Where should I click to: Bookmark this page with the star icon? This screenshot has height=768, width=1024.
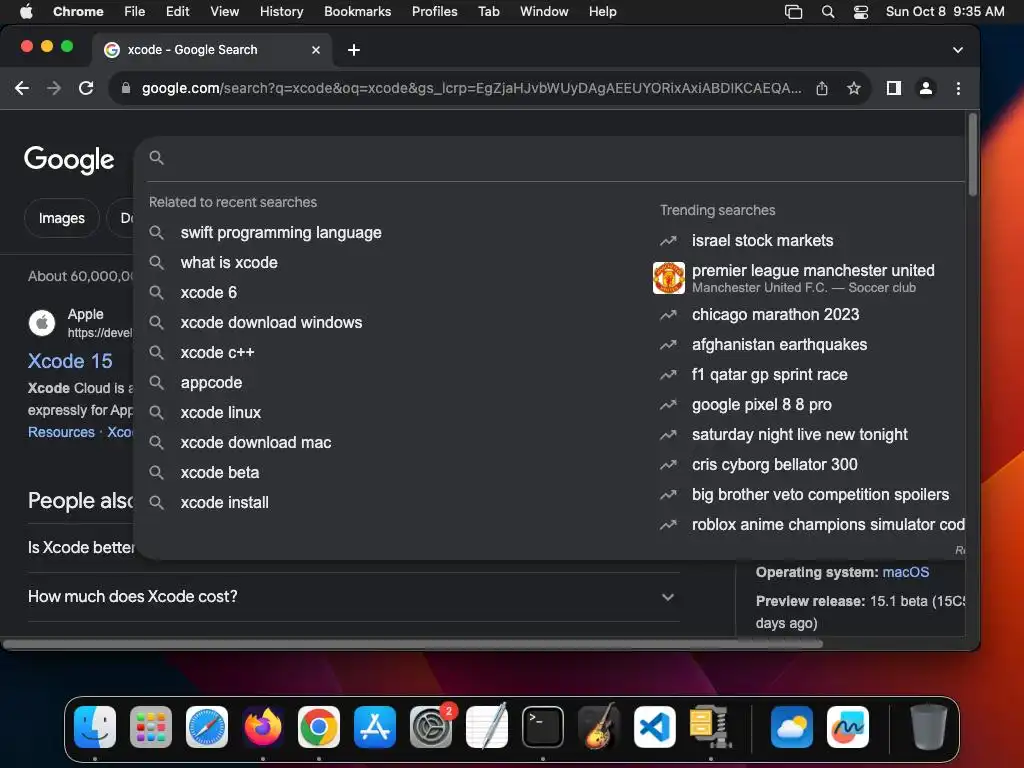[854, 88]
